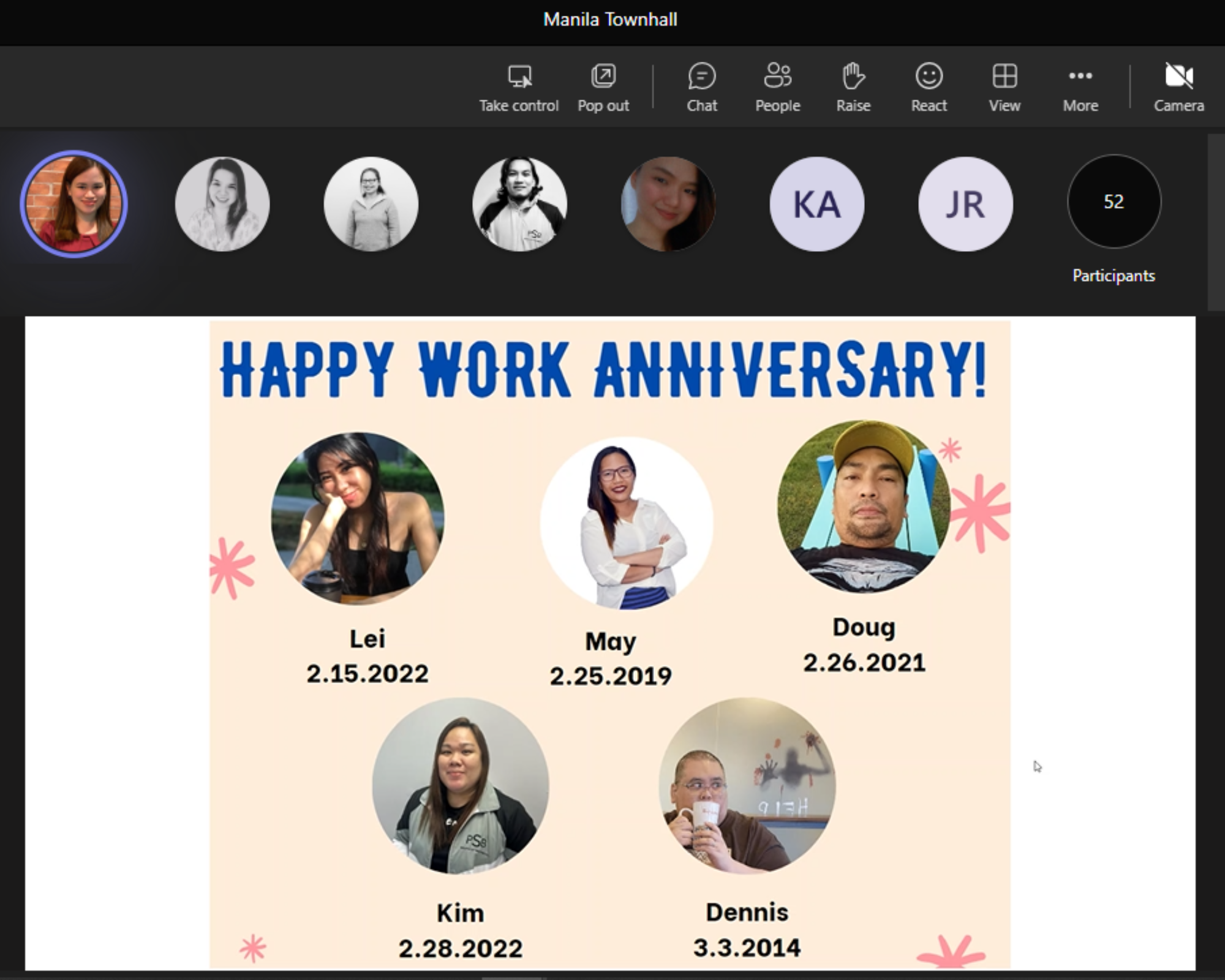Click Dennis's photo on shared slide

coord(747,785)
